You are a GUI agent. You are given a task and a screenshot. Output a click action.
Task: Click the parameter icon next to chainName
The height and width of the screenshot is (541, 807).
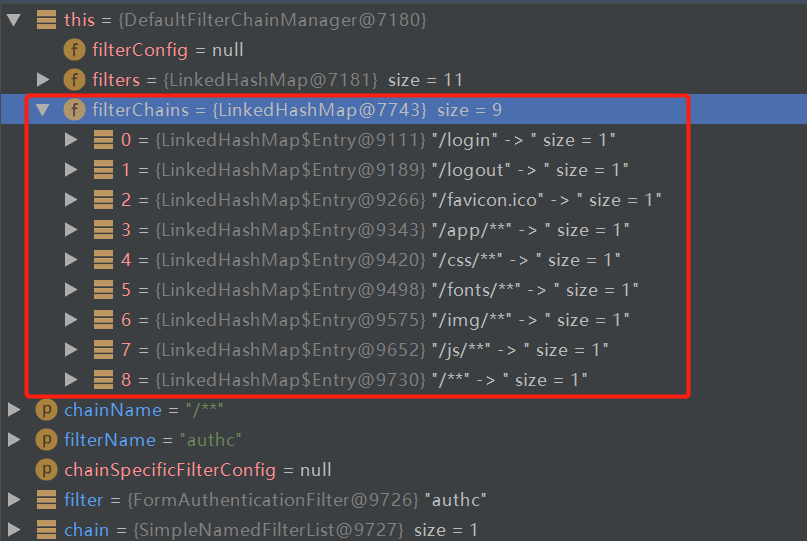pyautogui.click(x=46, y=410)
